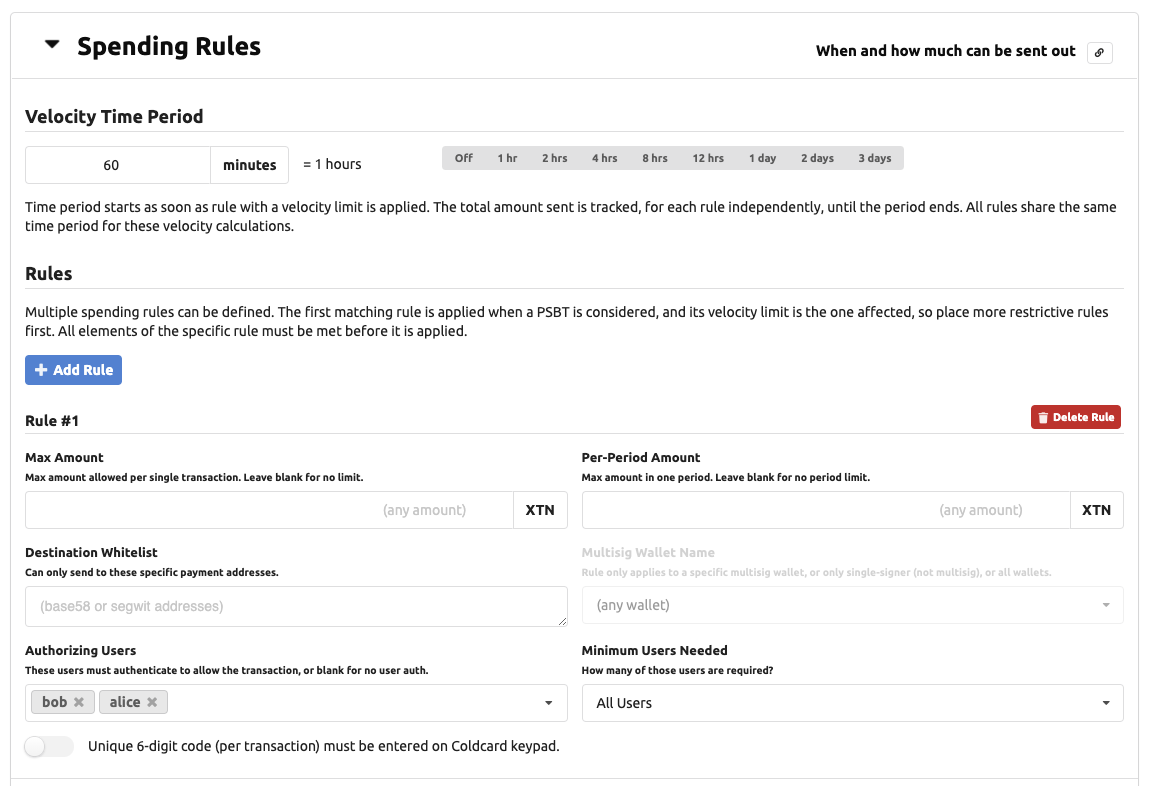This screenshot has width=1150, height=786.
Task: Click the Destination Whitelist address textarea
Action: (x=296, y=606)
